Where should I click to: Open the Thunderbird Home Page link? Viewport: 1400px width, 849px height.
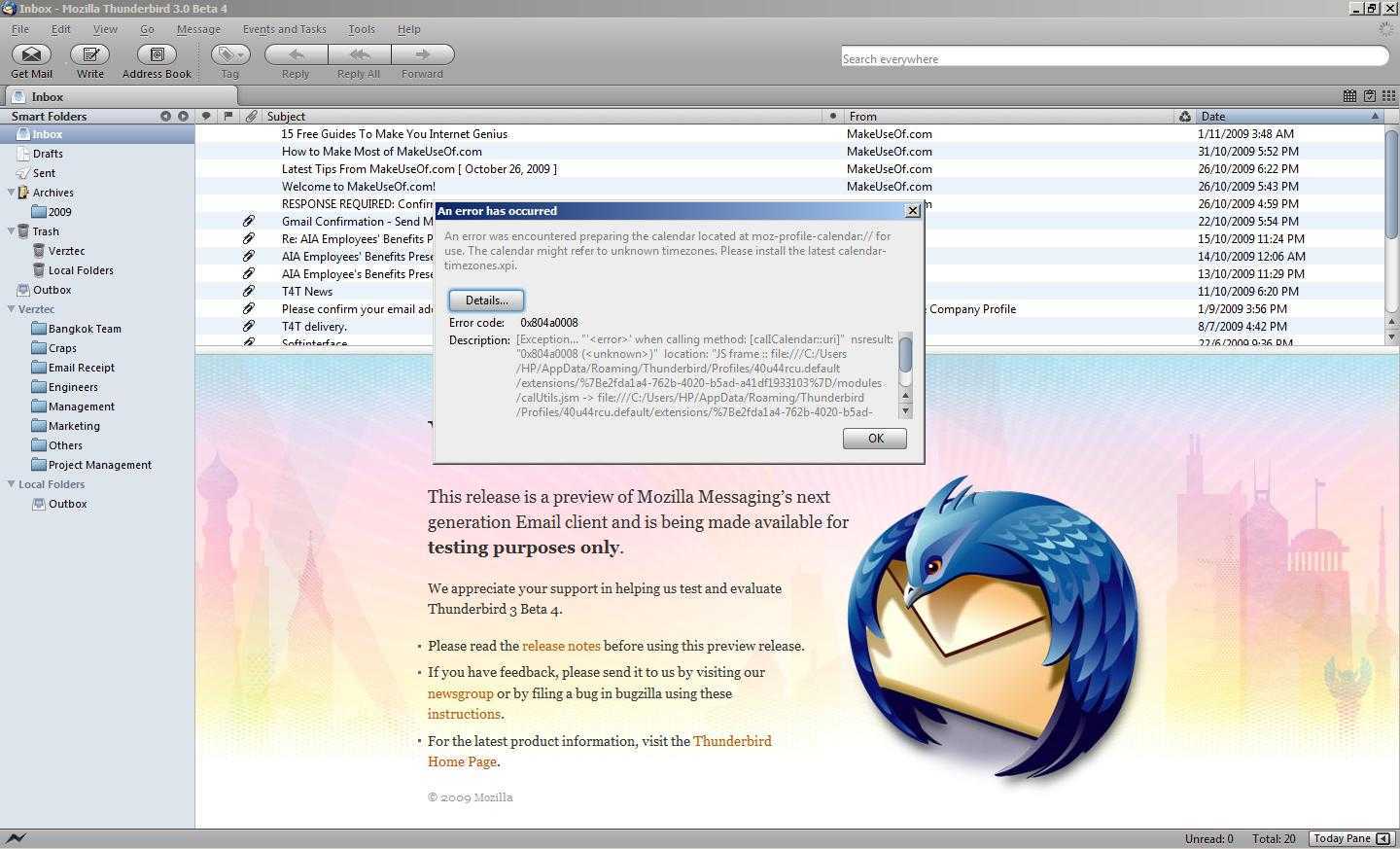click(600, 751)
